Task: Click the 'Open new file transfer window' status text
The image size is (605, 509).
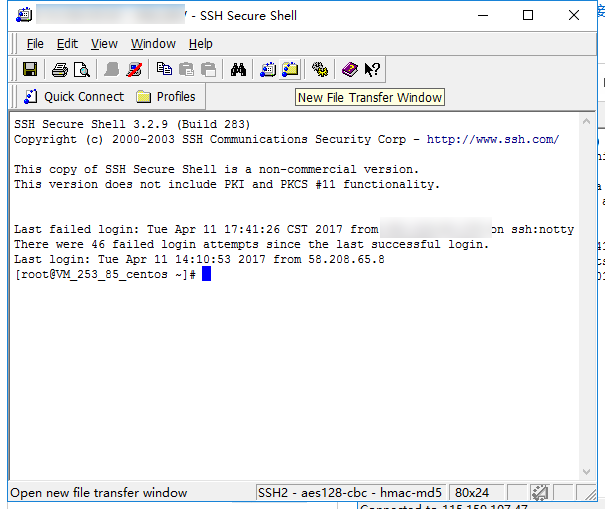Action: (x=99, y=493)
